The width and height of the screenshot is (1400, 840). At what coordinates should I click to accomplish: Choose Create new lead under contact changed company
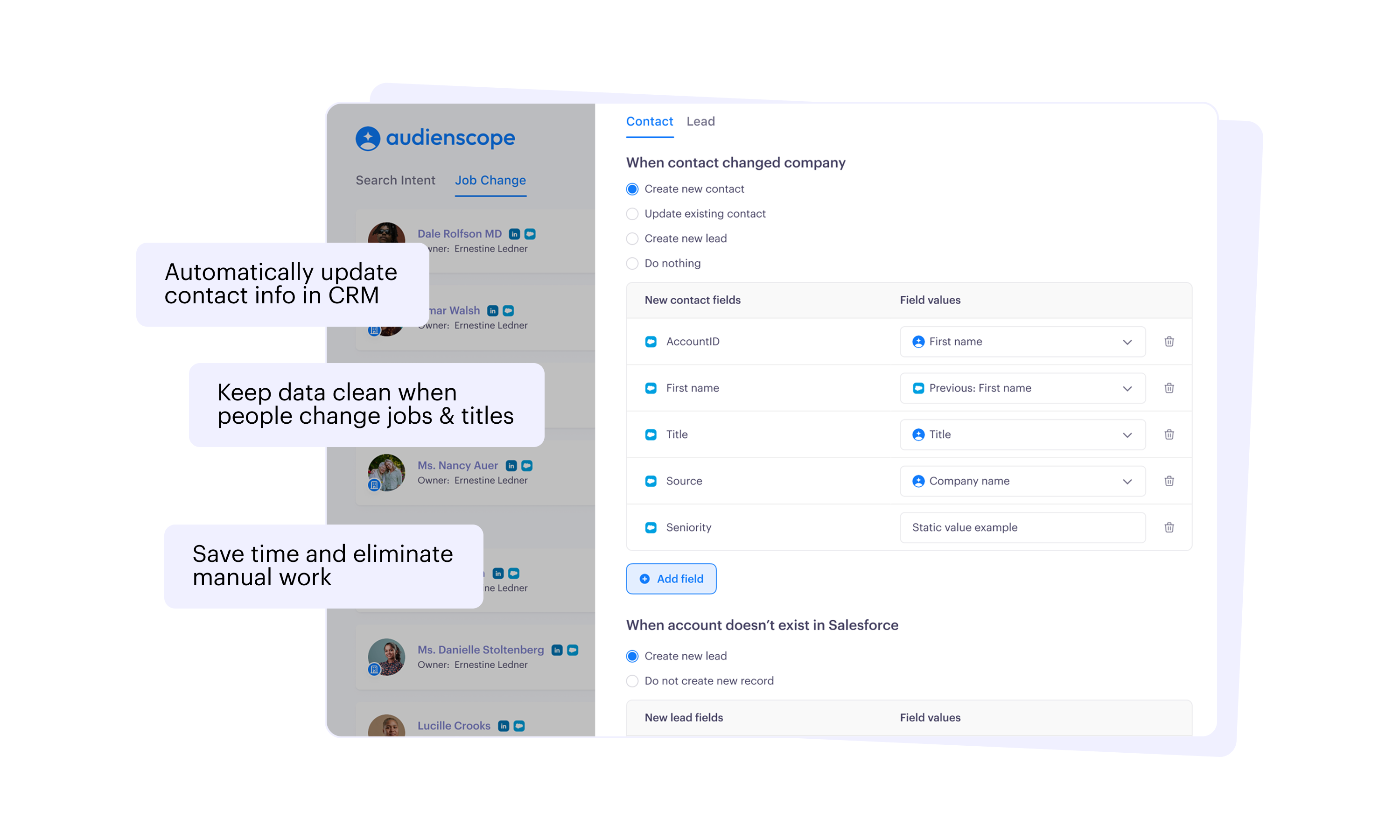(632, 239)
